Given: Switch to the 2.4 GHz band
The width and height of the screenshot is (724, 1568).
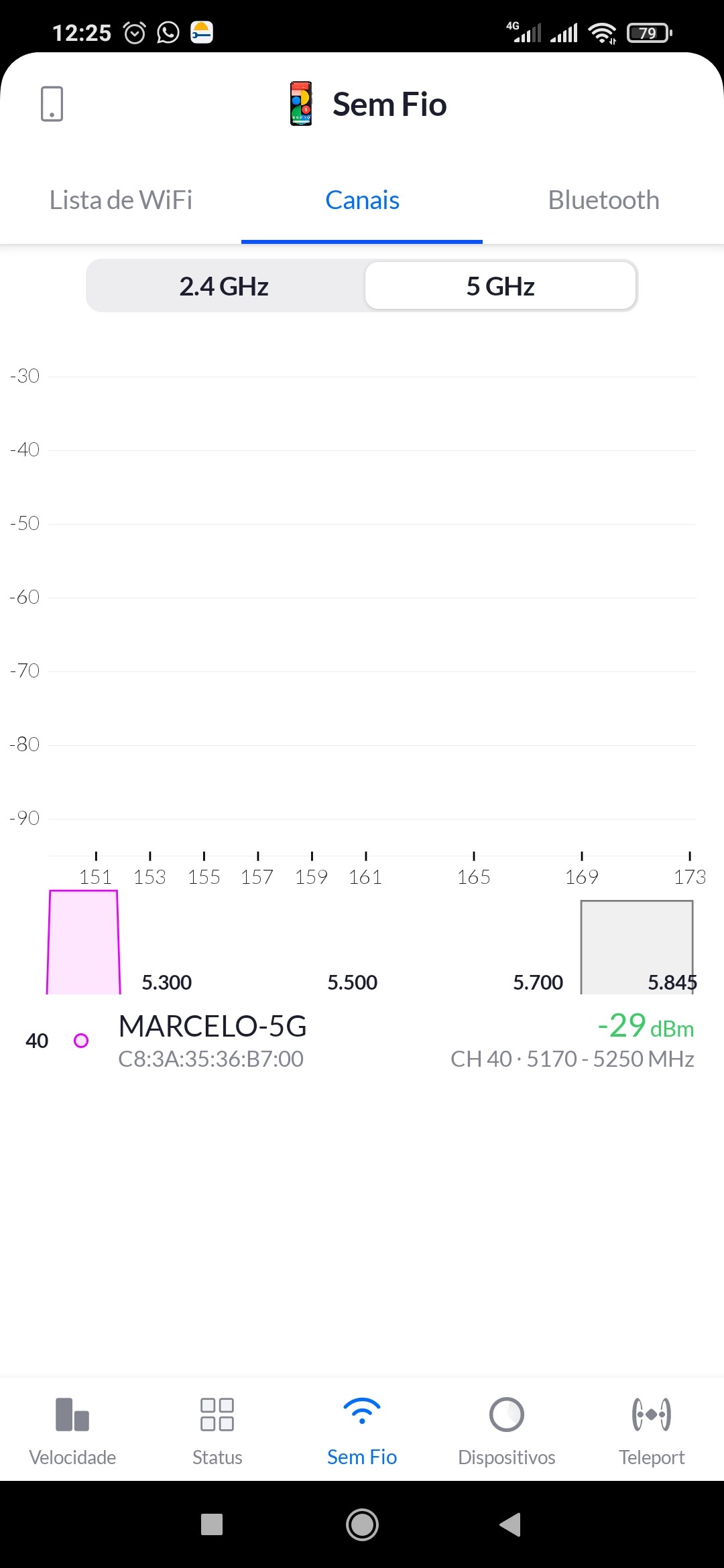Looking at the screenshot, I should (224, 286).
